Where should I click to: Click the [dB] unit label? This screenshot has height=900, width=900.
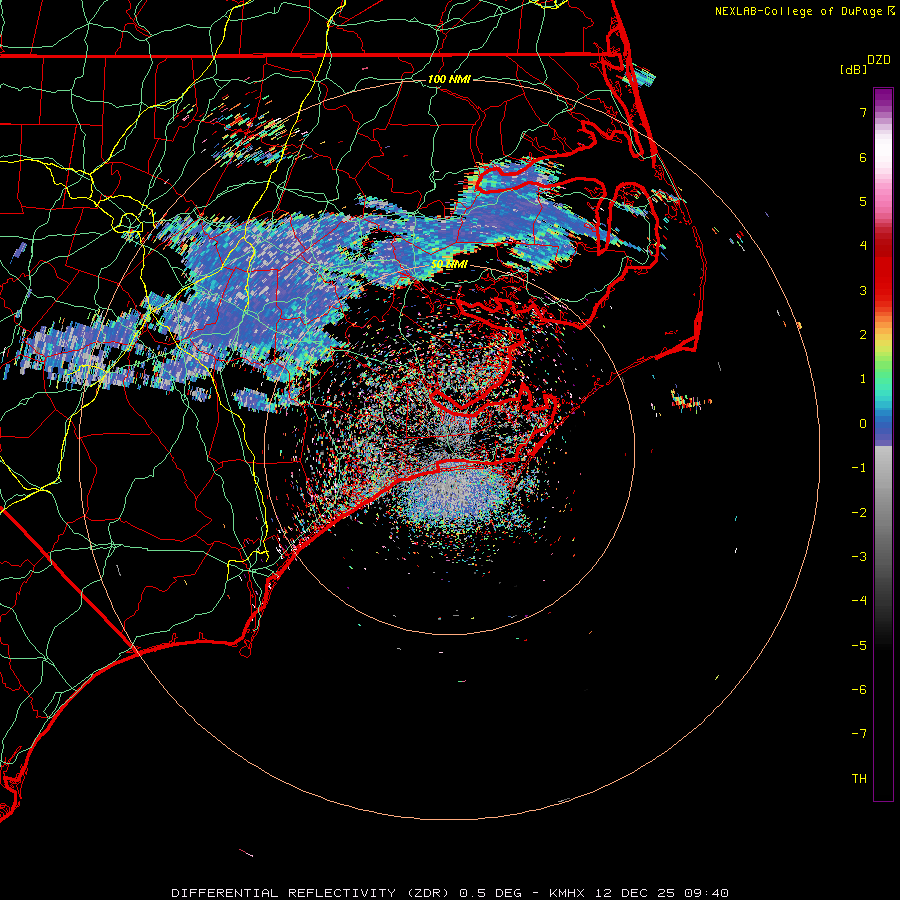pos(854,69)
